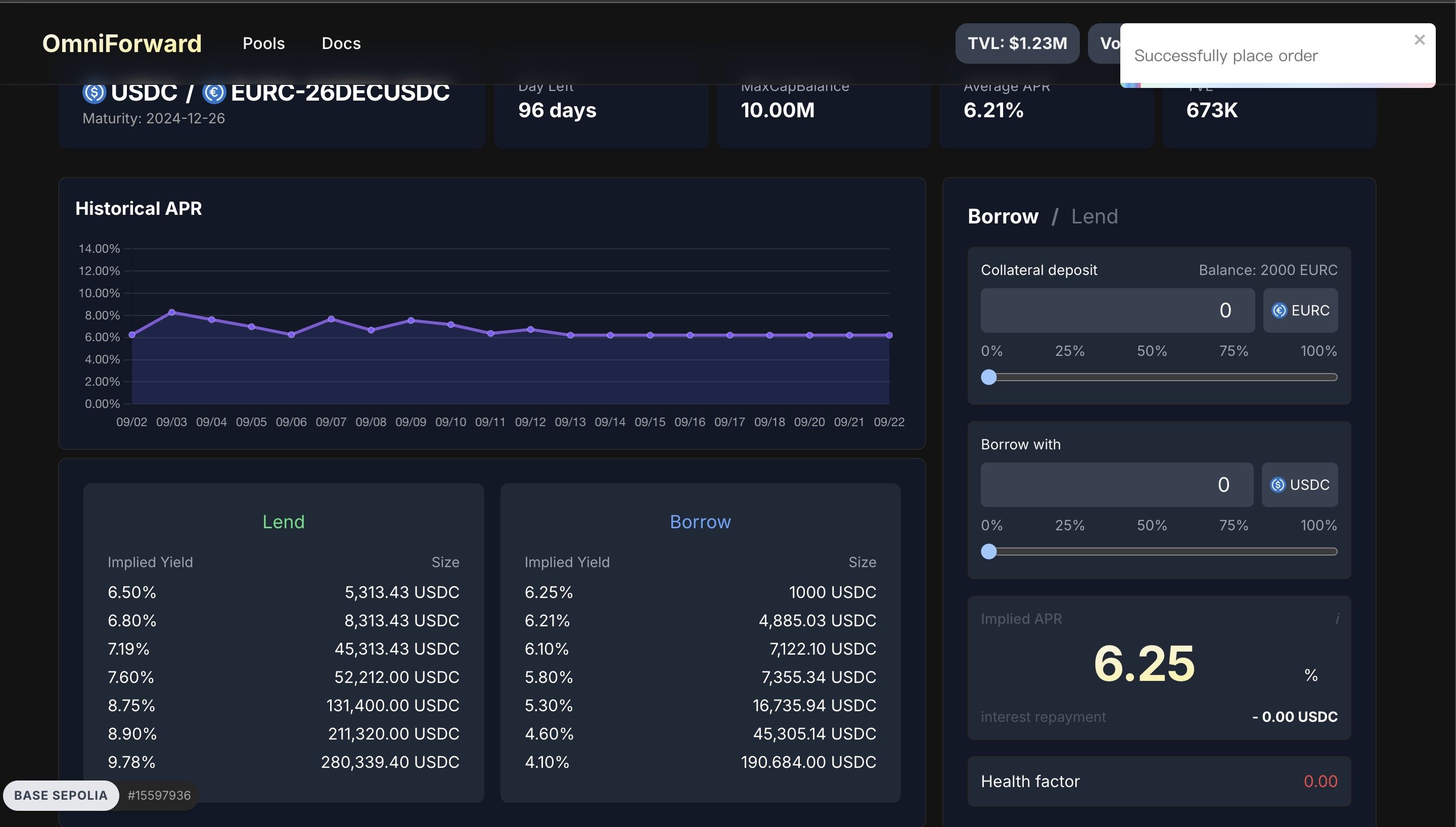Click the USDC coin icon in pair title
This screenshot has width=1456, height=827.
point(94,93)
